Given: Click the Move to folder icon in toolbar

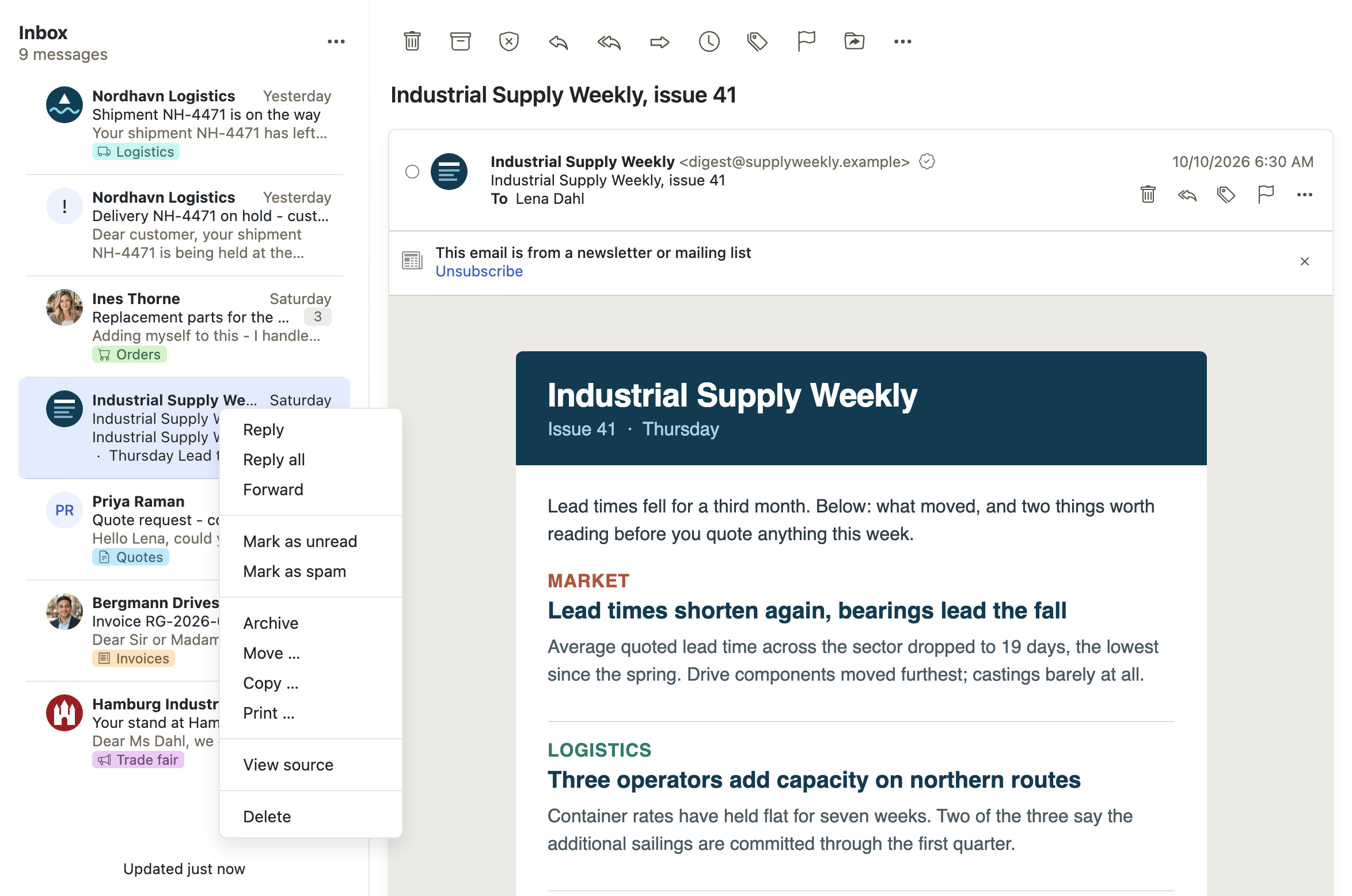Looking at the screenshot, I should tap(854, 41).
